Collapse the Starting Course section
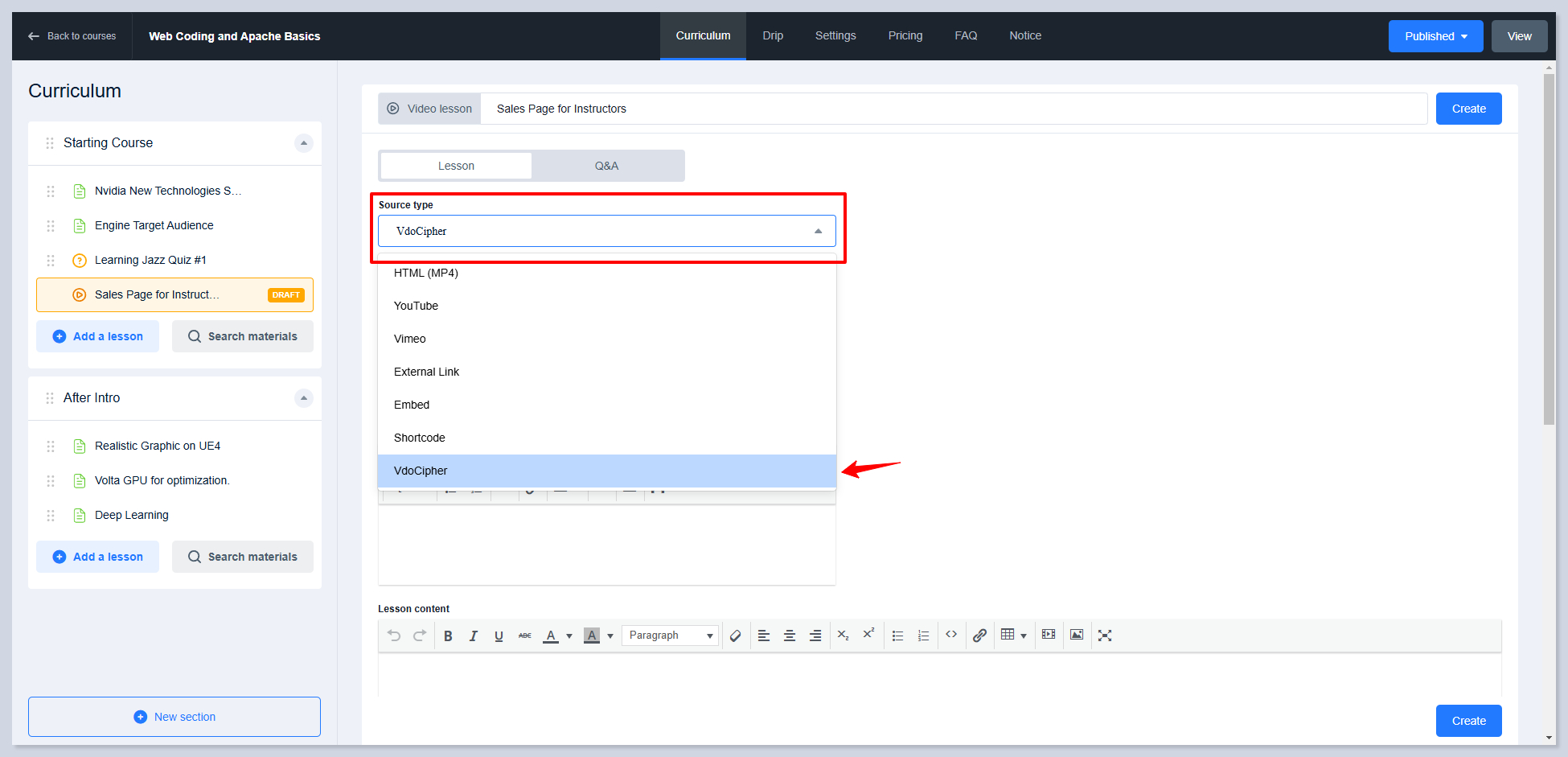 pos(303,143)
